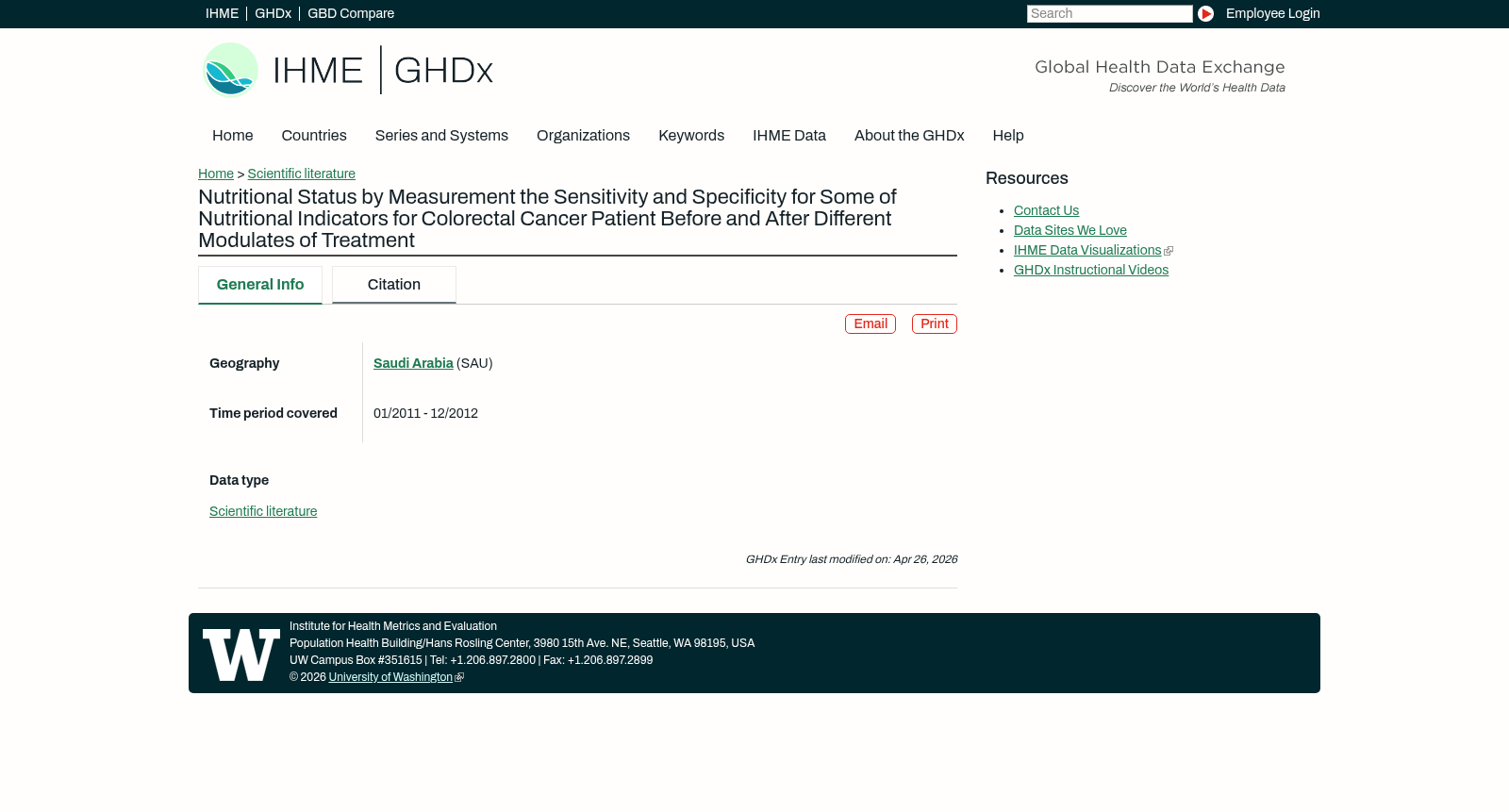Click the Geography field label
The height and width of the screenshot is (812, 1509).
point(244,364)
